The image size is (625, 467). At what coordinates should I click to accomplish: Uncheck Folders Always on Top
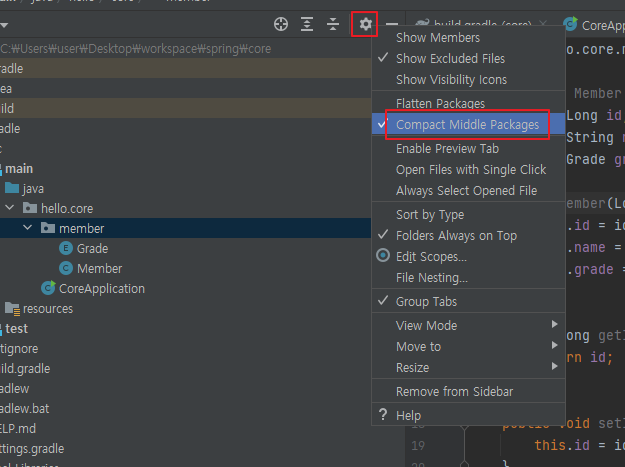(468, 235)
